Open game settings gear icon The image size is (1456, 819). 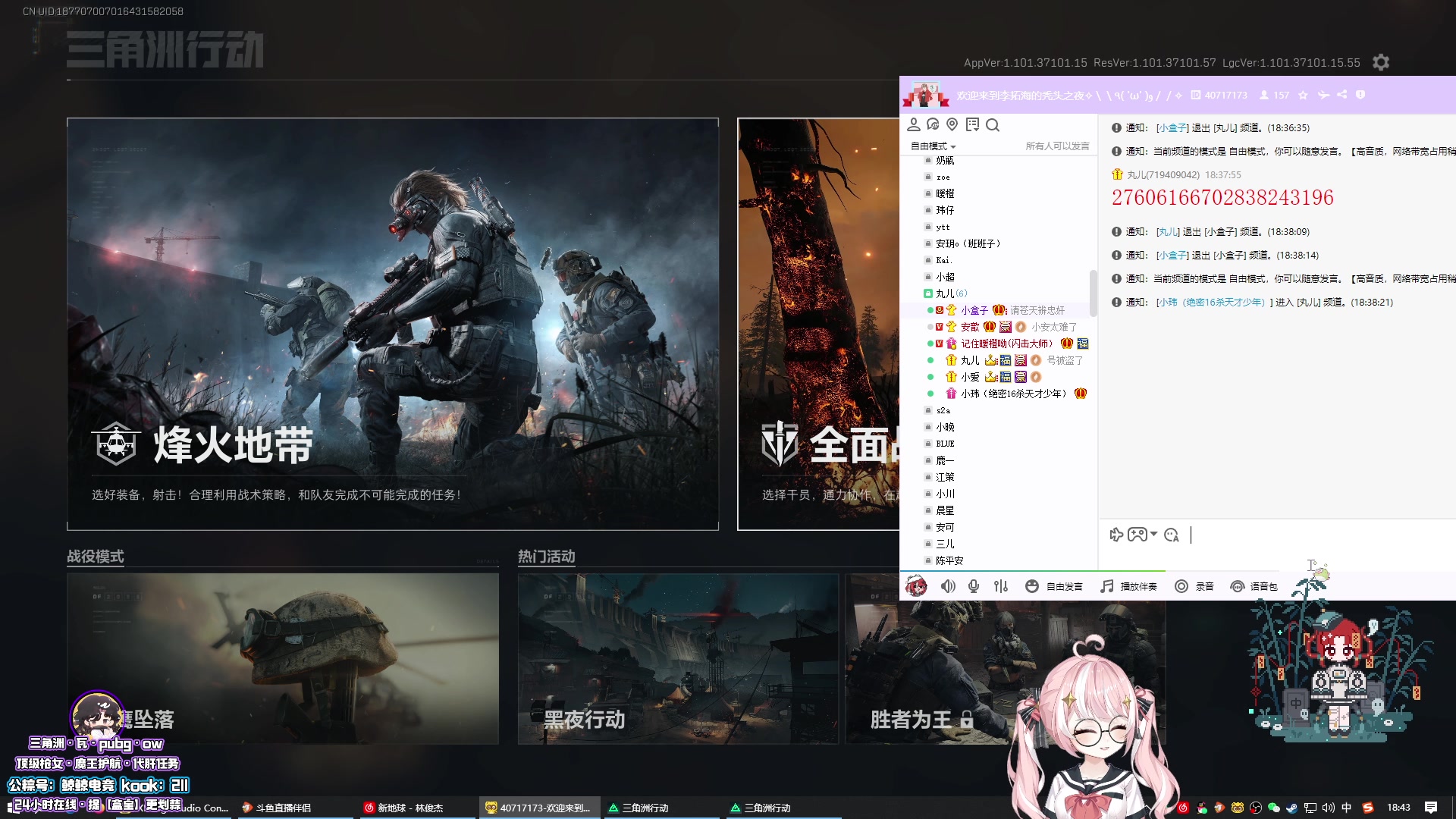pos(1381,62)
